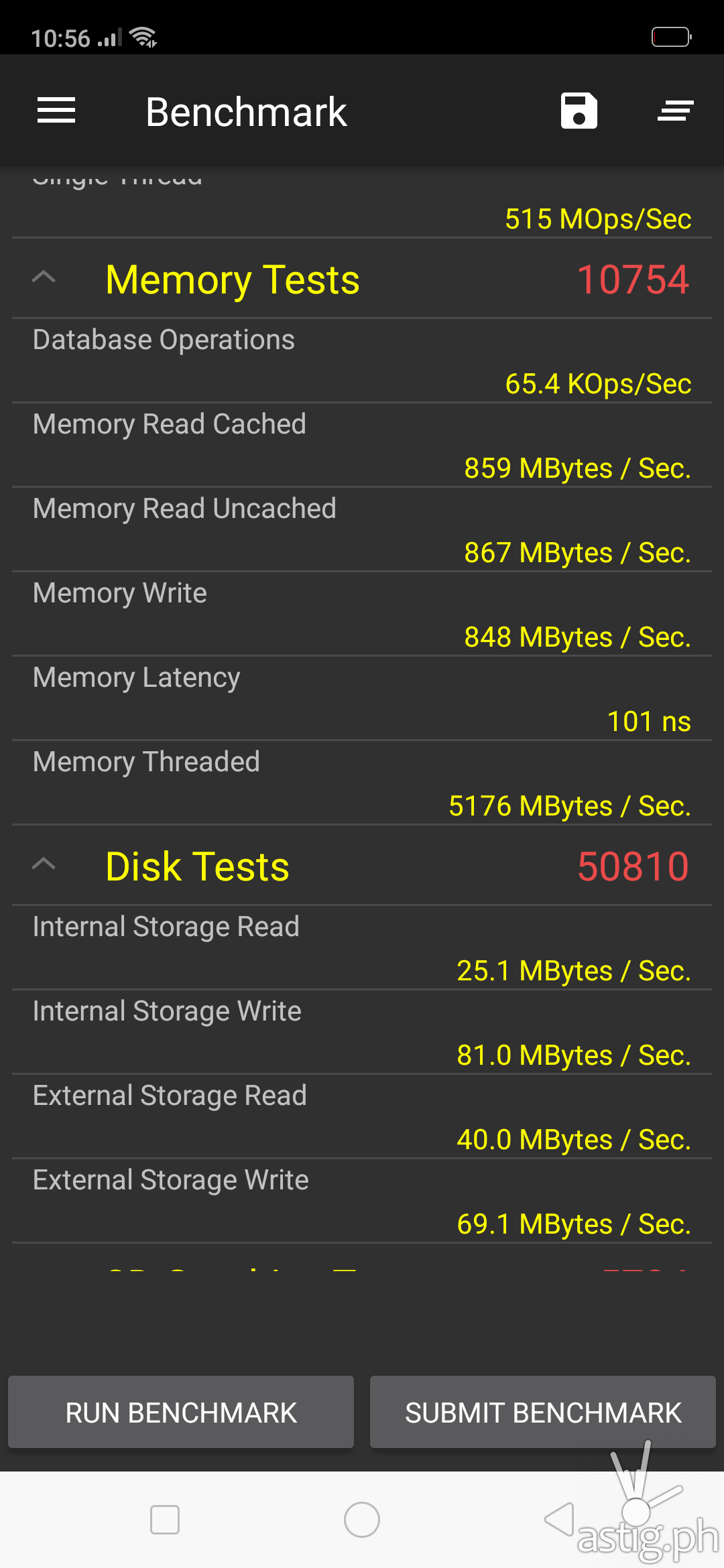Tap the Internal Storage Read row

[362, 948]
